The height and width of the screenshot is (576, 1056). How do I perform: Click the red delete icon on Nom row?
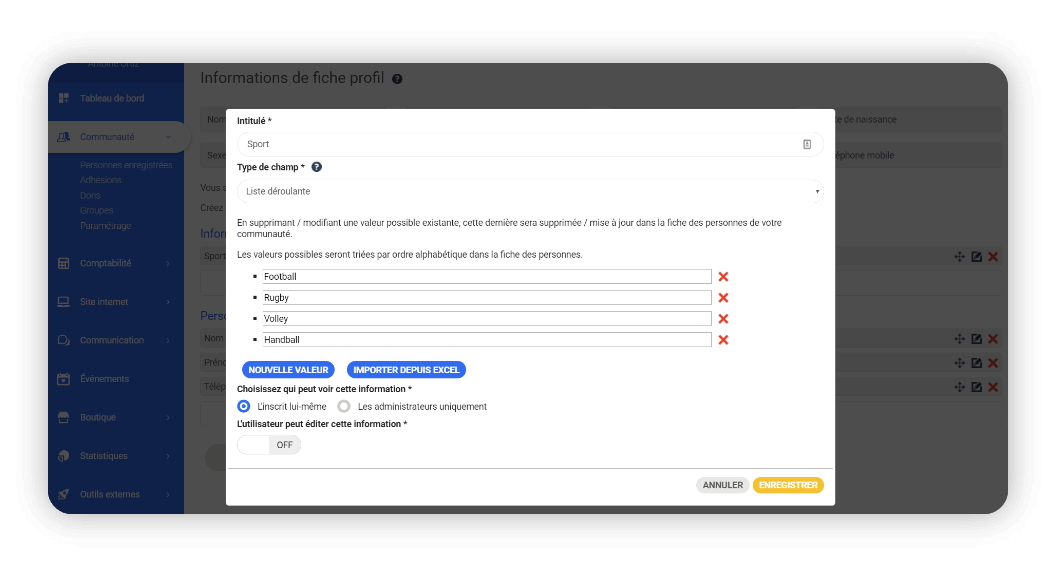[x=993, y=339]
